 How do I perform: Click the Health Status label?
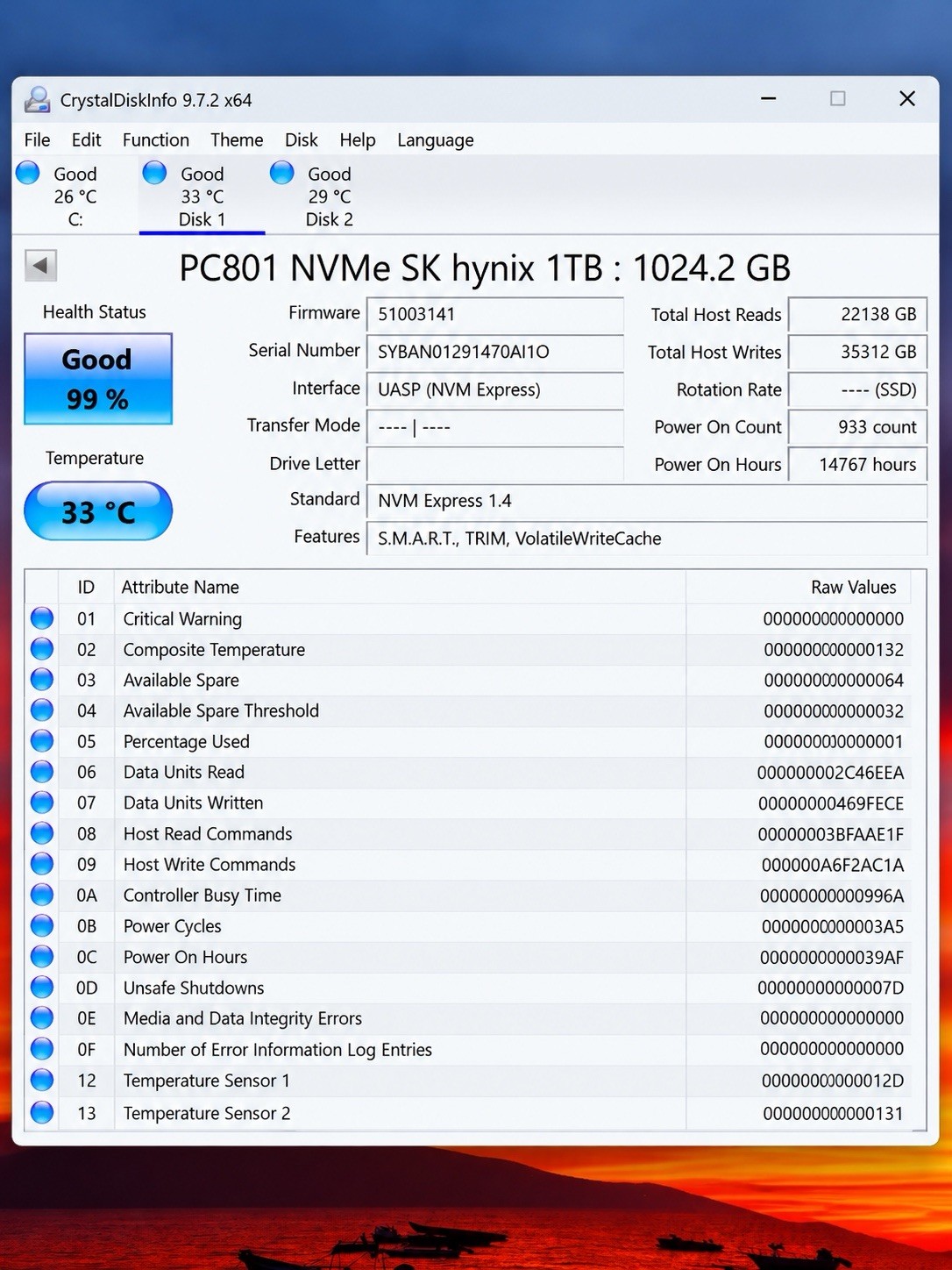click(x=95, y=312)
